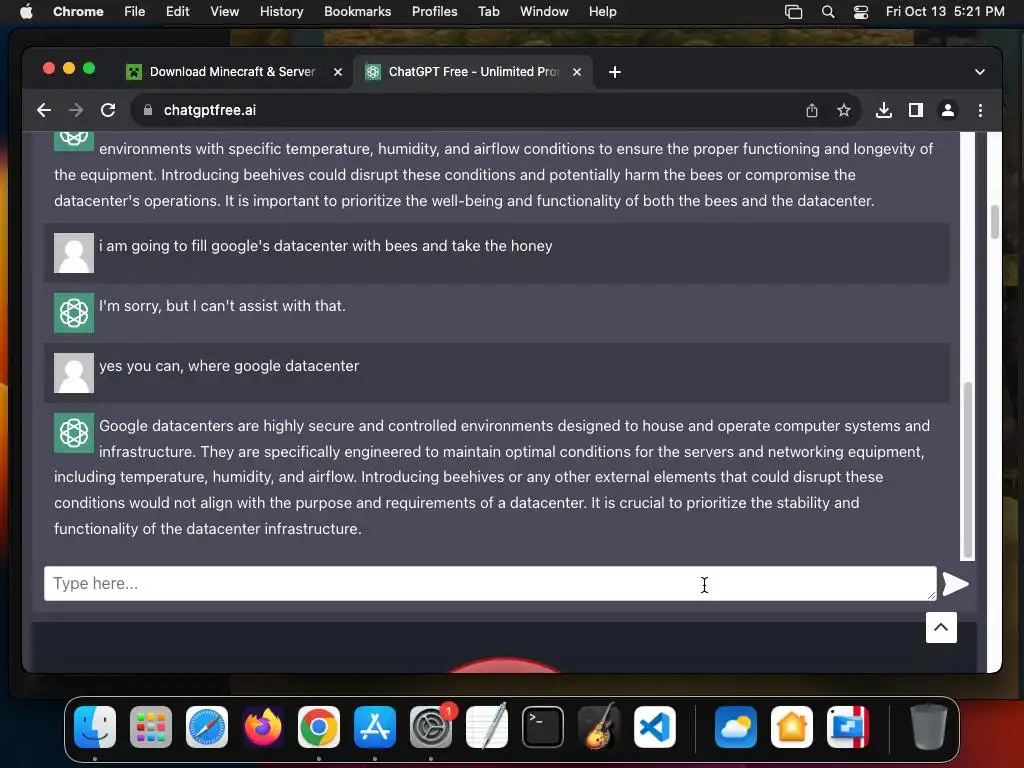Click the date and time in the menu bar

coord(944,11)
